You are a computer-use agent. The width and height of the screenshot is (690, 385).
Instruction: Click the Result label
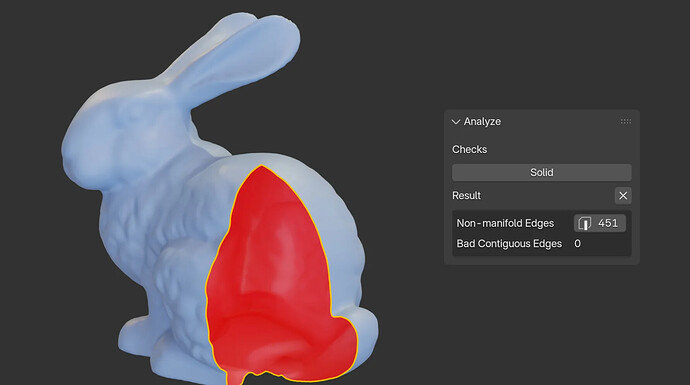point(466,195)
